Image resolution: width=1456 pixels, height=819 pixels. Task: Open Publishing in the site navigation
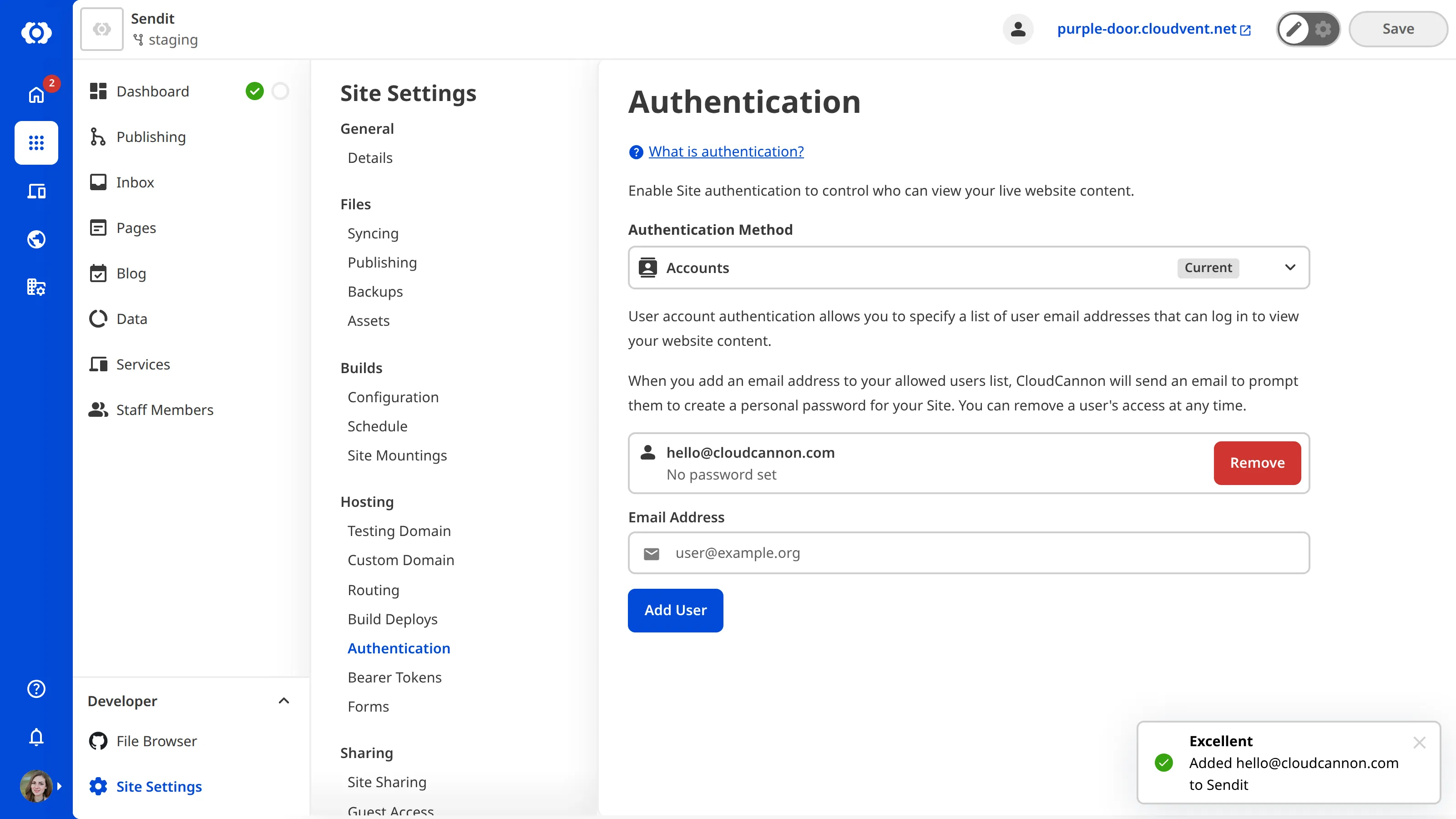pos(151,137)
